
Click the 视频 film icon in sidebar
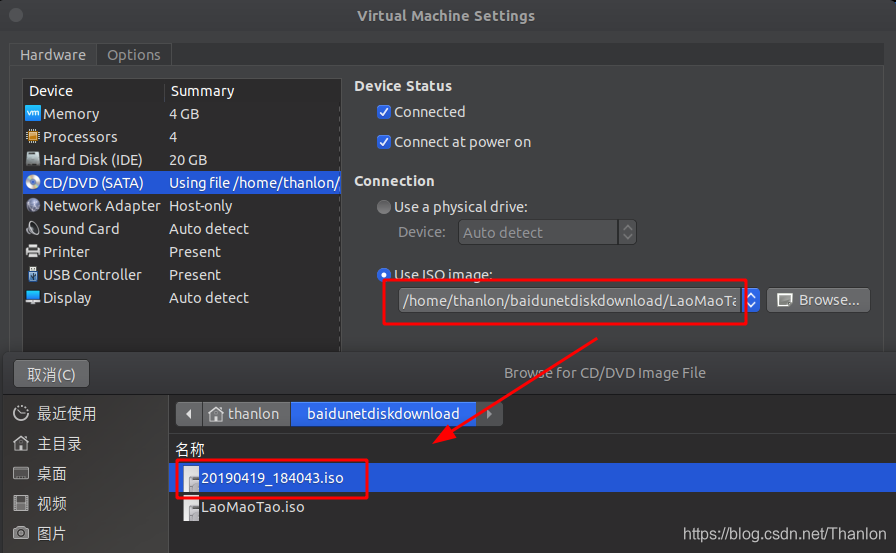tap(21, 503)
